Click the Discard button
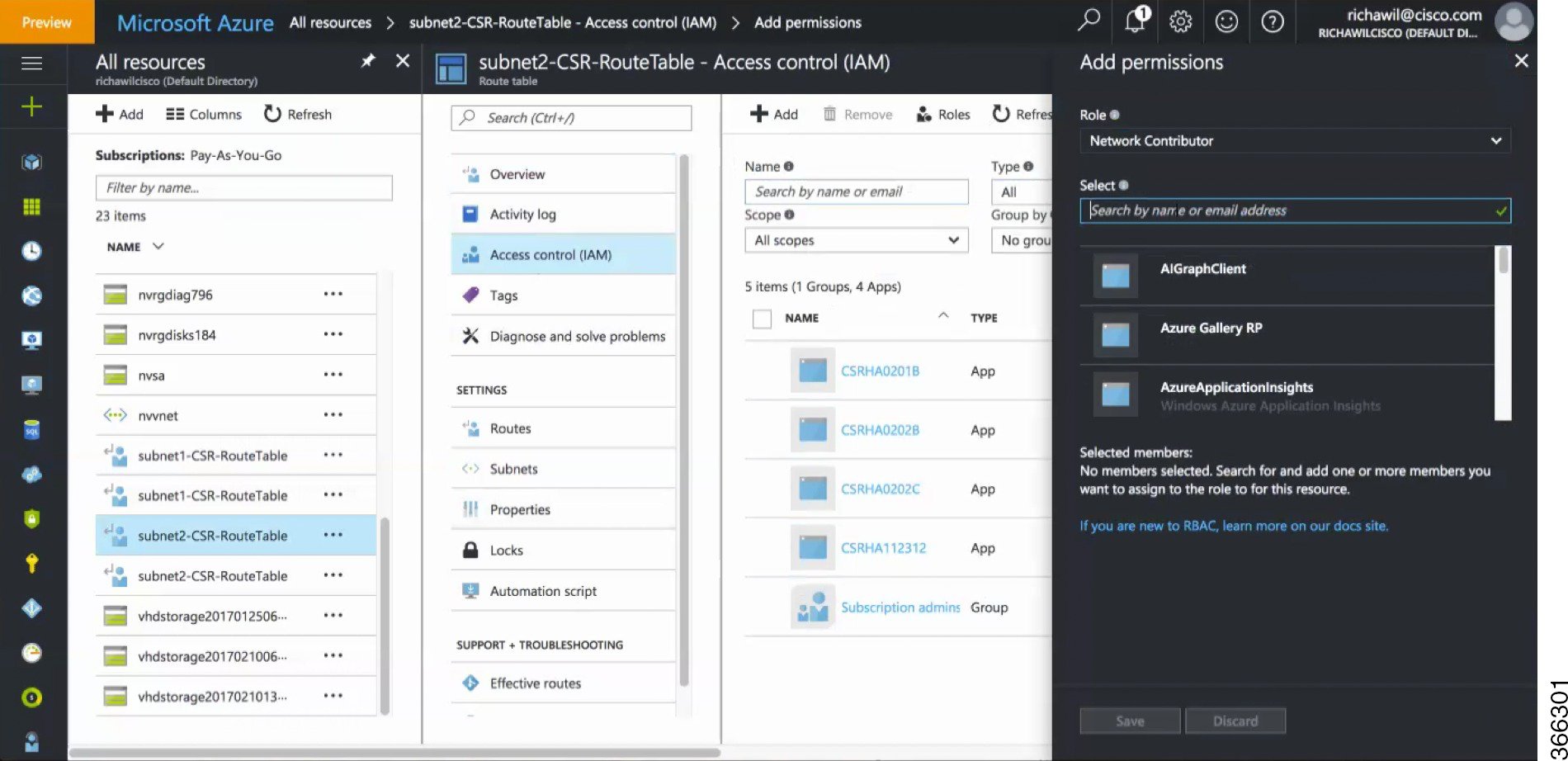1568x761 pixels. pyautogui.click(x=1235, y=721)
